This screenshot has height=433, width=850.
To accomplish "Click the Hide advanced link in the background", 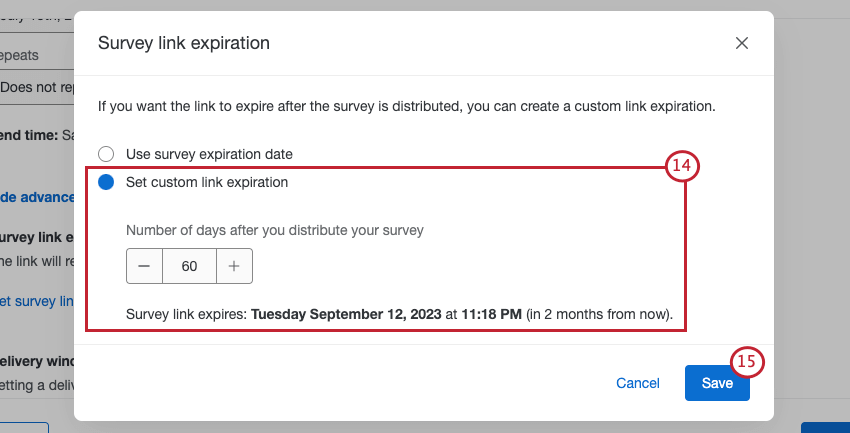I will pos(37,197).
